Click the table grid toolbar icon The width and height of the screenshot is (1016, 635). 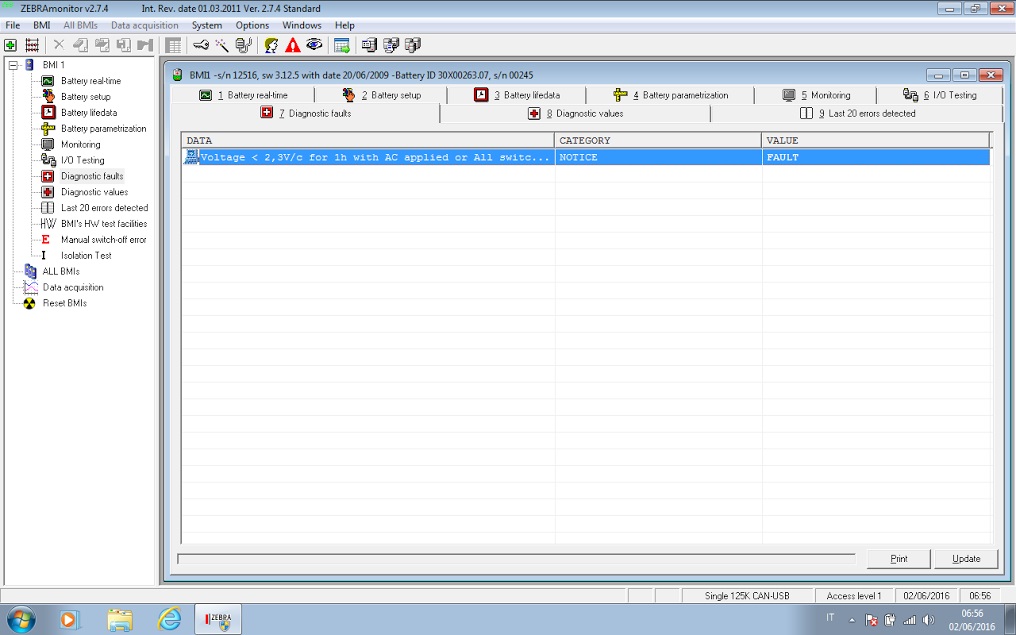pos(173,45)
